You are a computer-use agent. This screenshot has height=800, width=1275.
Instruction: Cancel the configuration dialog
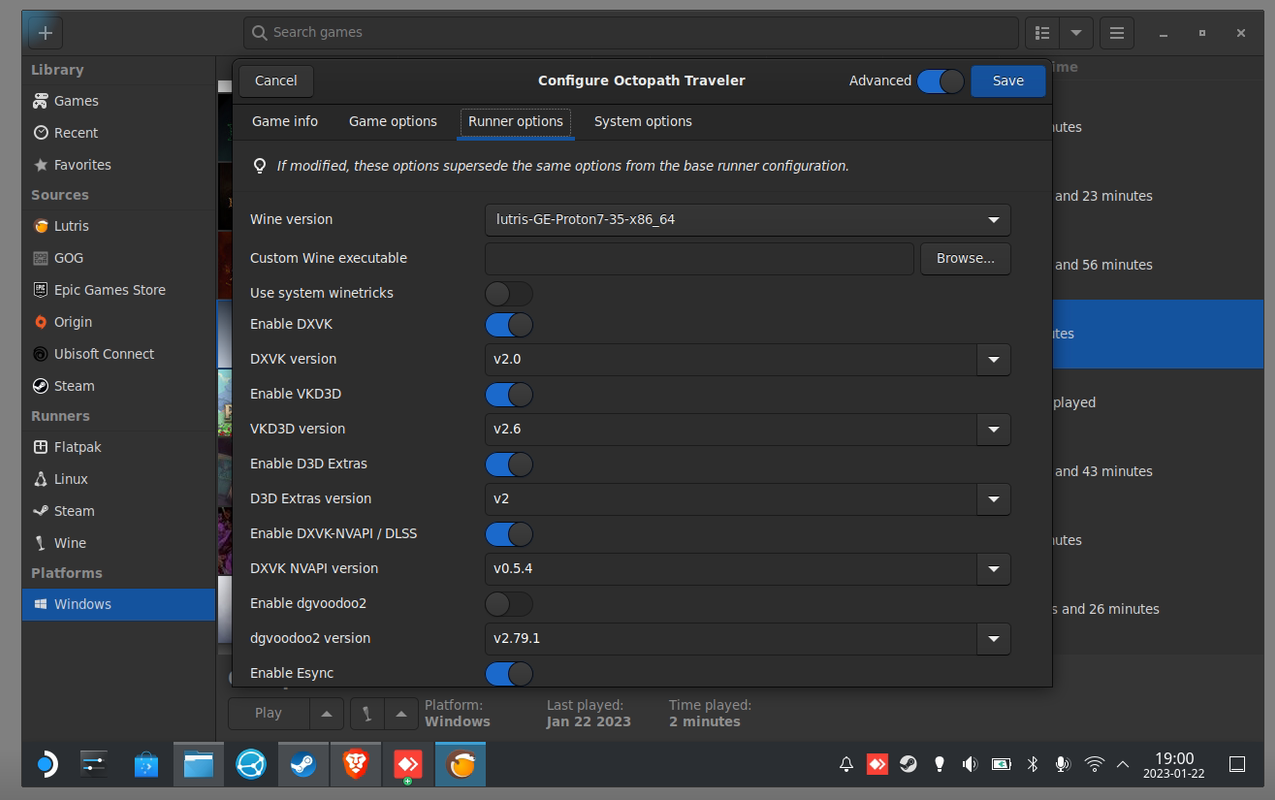tap(276, 81)
